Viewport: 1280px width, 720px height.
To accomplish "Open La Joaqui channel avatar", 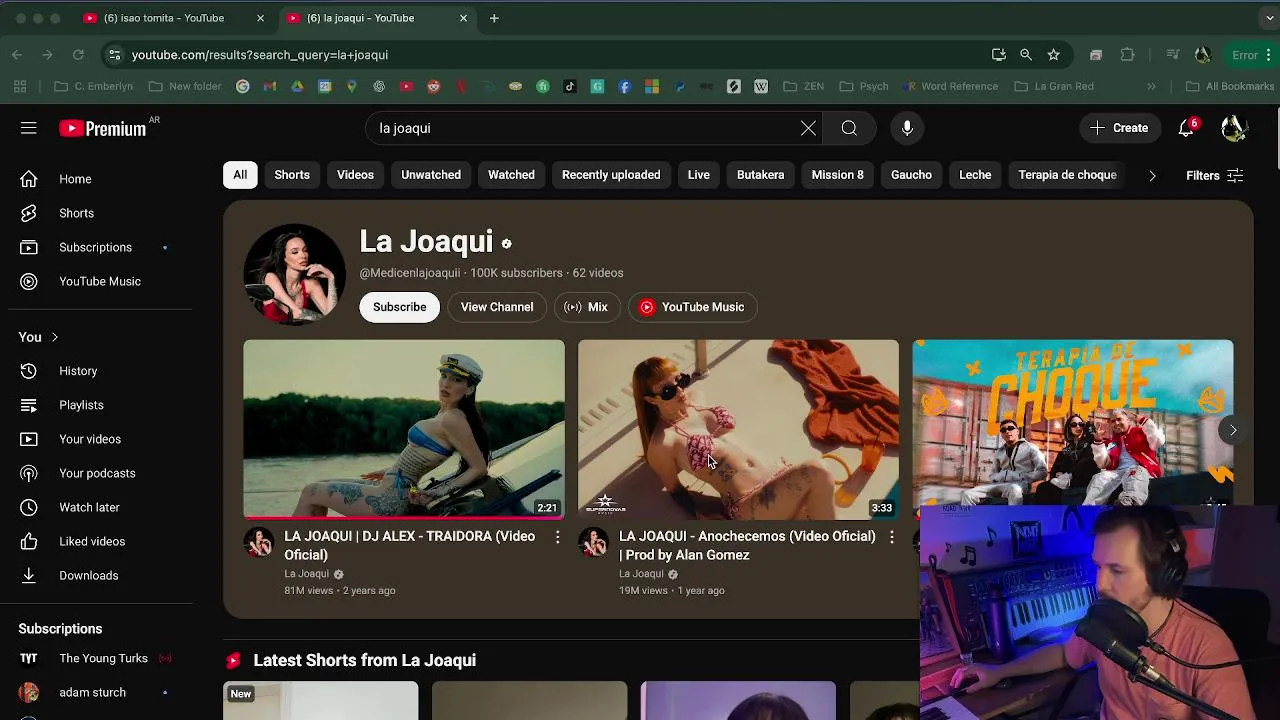I will pyautogui.click(x=295, y=274).
